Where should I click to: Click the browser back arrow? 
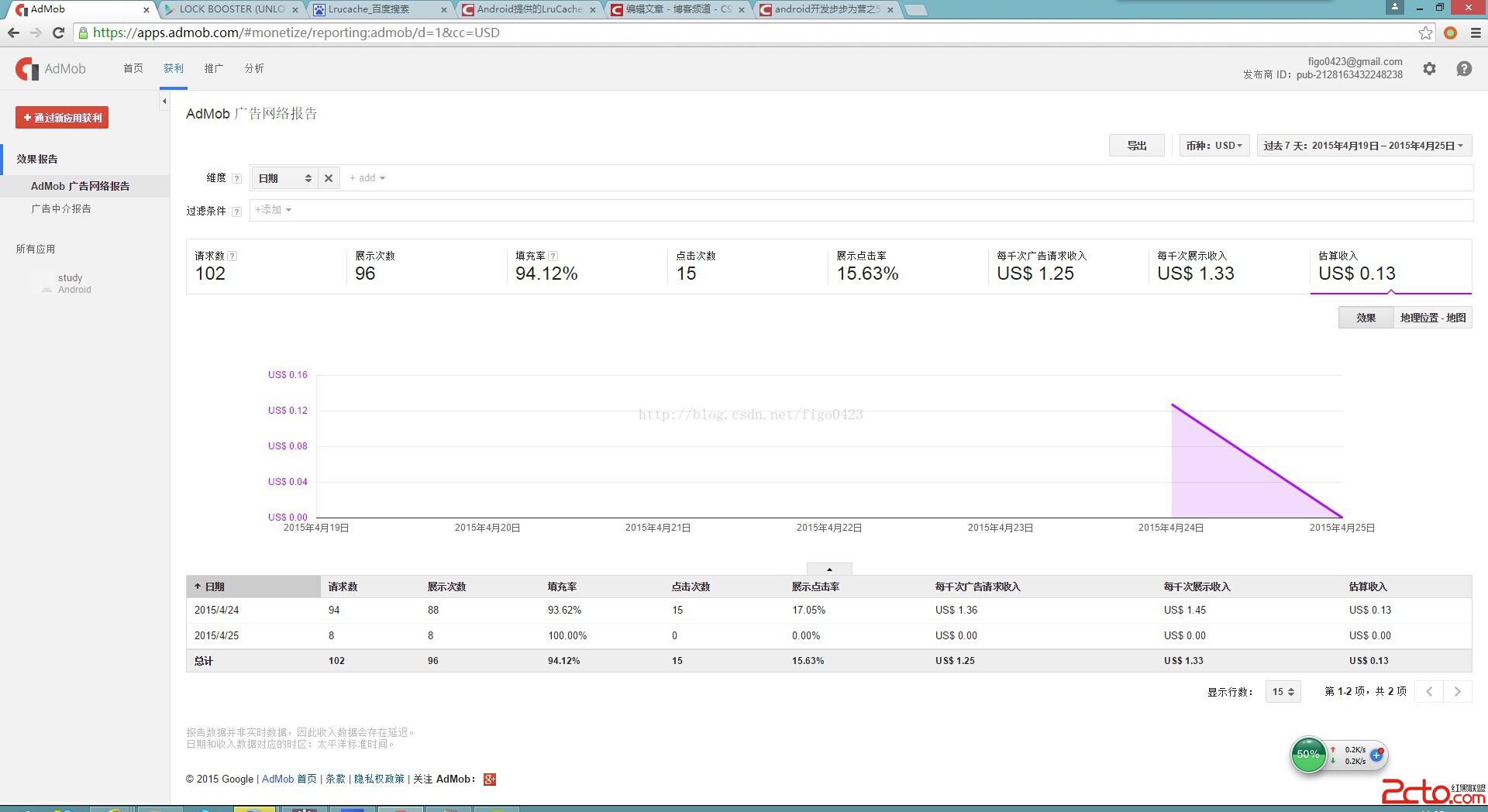(x=13, y=33)
